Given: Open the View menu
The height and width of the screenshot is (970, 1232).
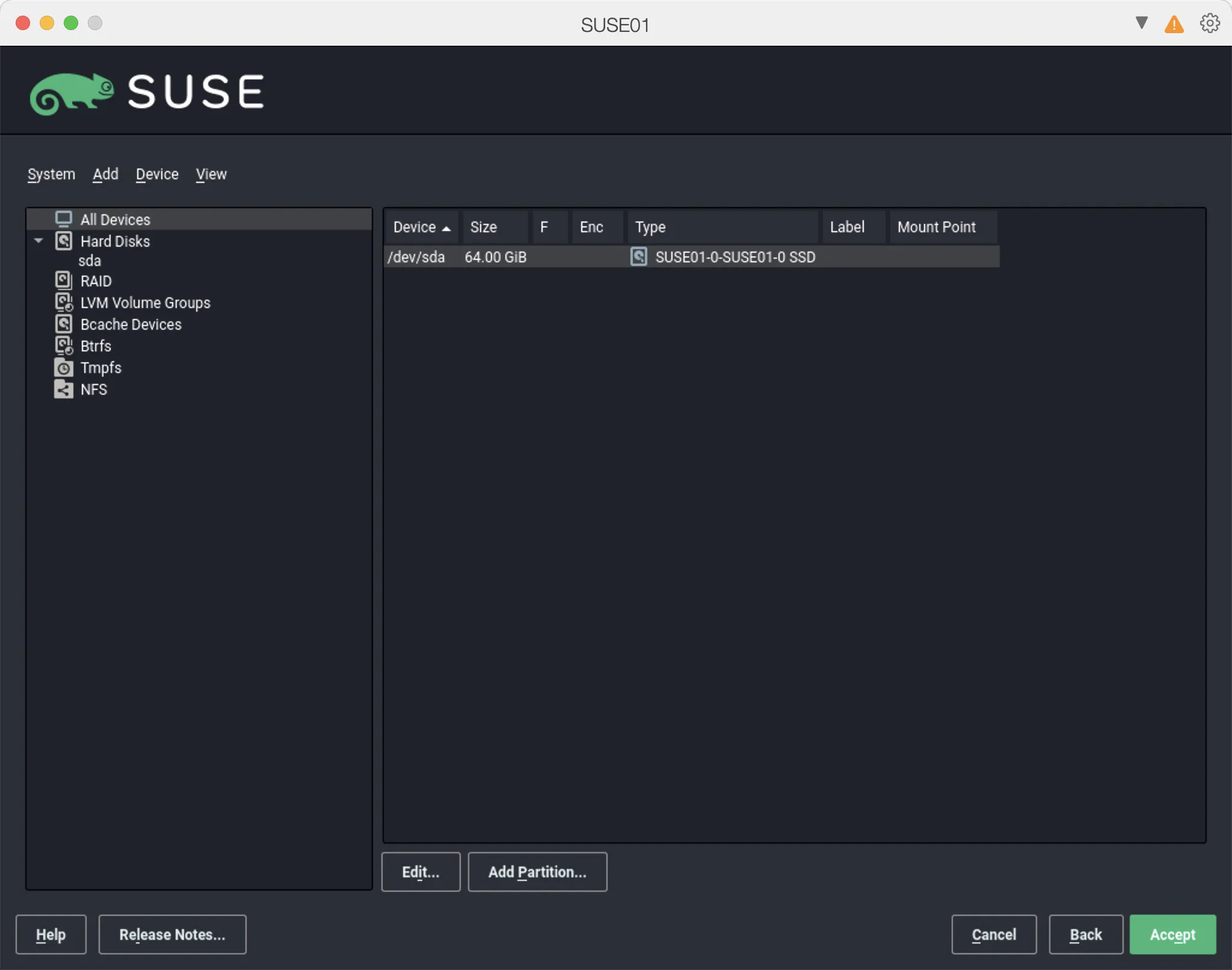Looking at the screenshot, I should click(x=211, y=175).
